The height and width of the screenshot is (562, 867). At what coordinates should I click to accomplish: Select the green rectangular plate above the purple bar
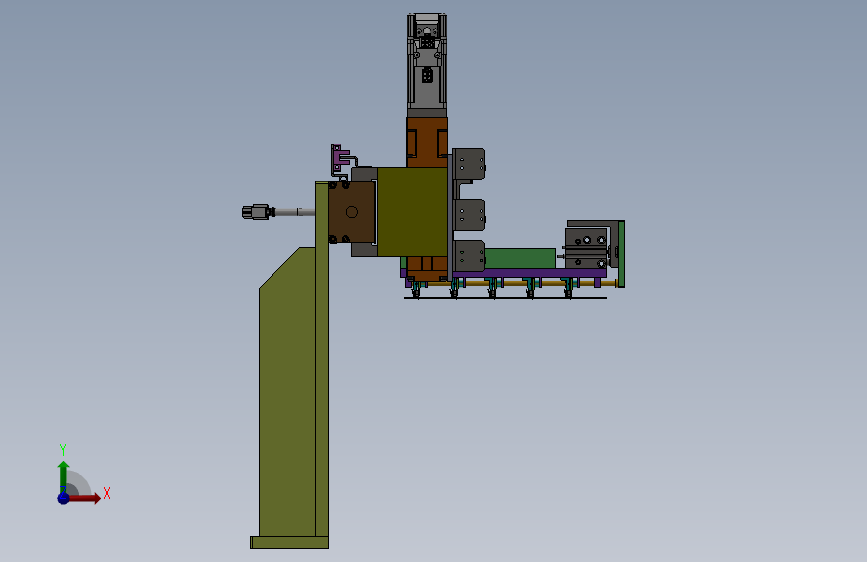click(x=520, y=258)
